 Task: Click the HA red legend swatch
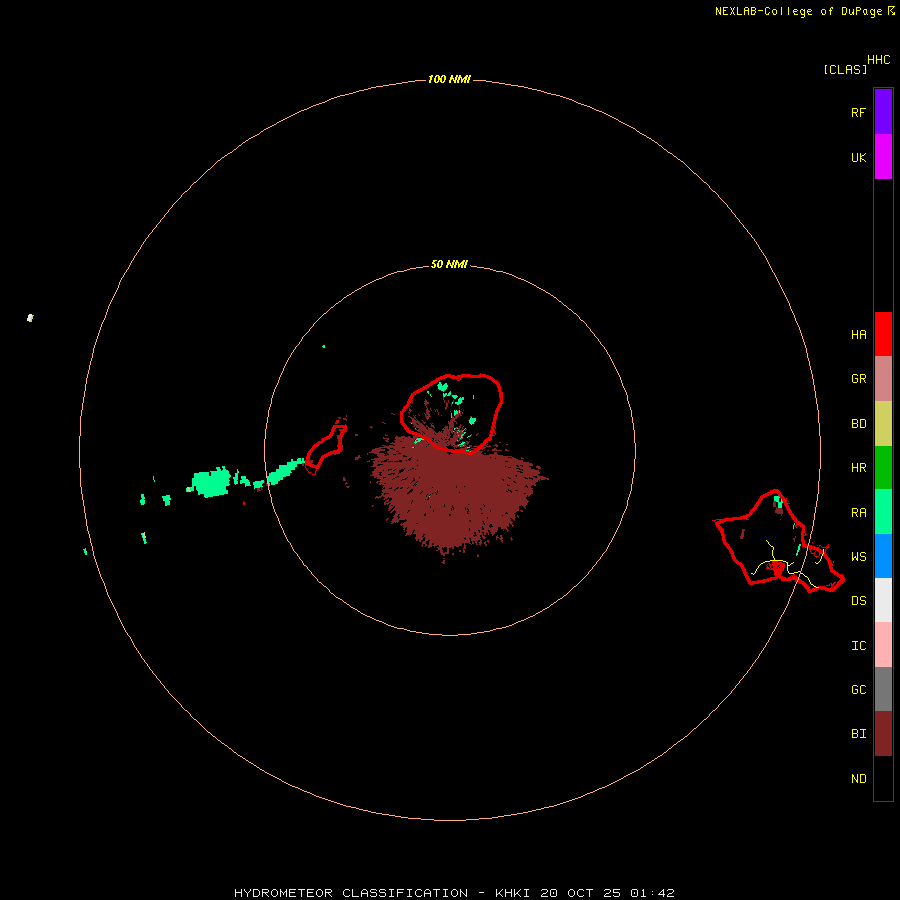[883, 334]
